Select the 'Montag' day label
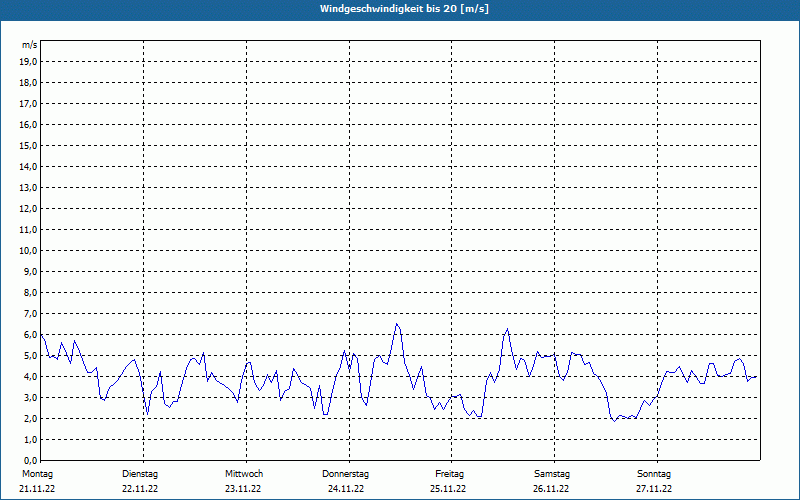This screenshot has width=800, height=500. tap(37, 474)
